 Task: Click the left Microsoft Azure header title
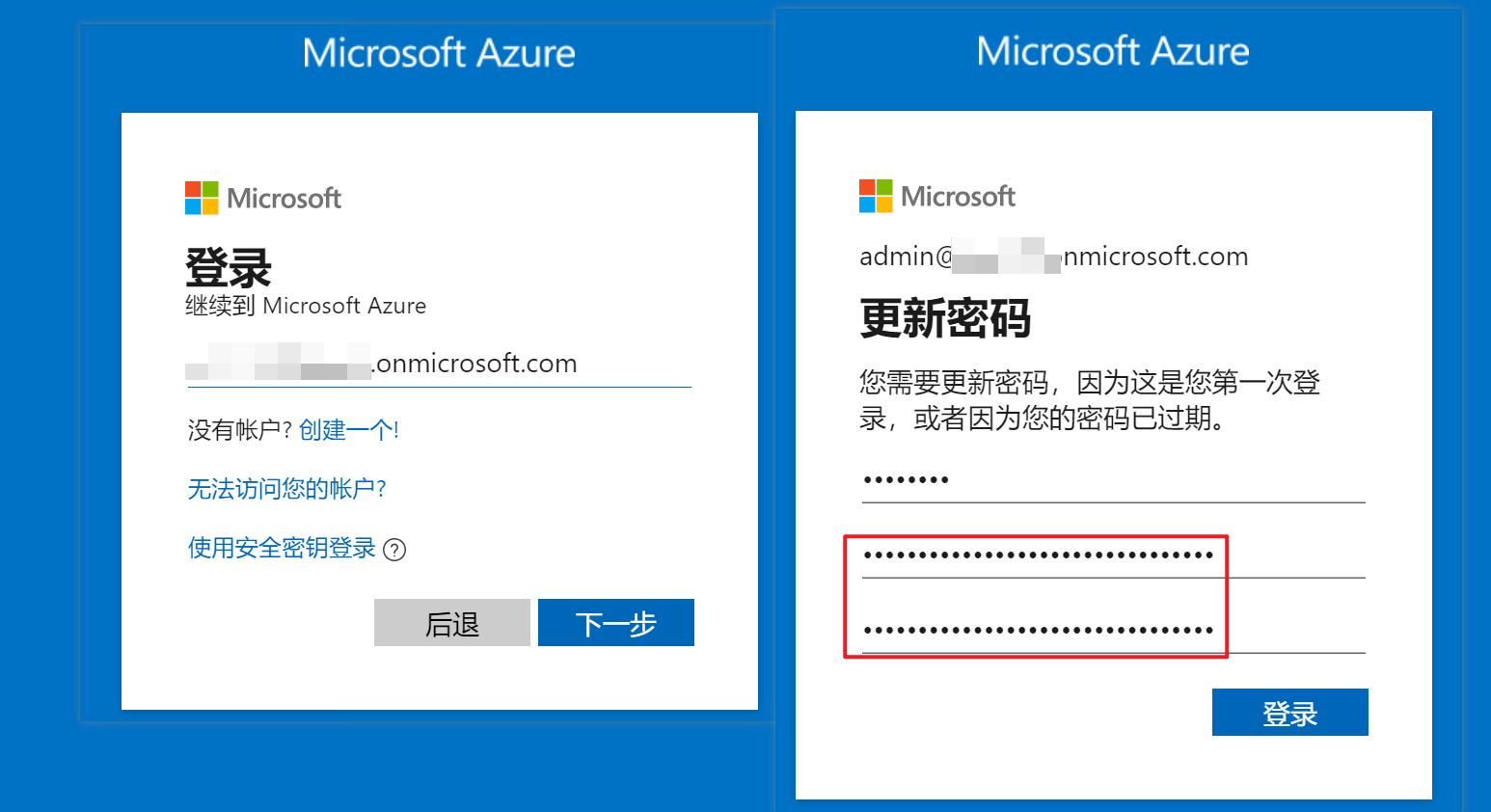439,53
